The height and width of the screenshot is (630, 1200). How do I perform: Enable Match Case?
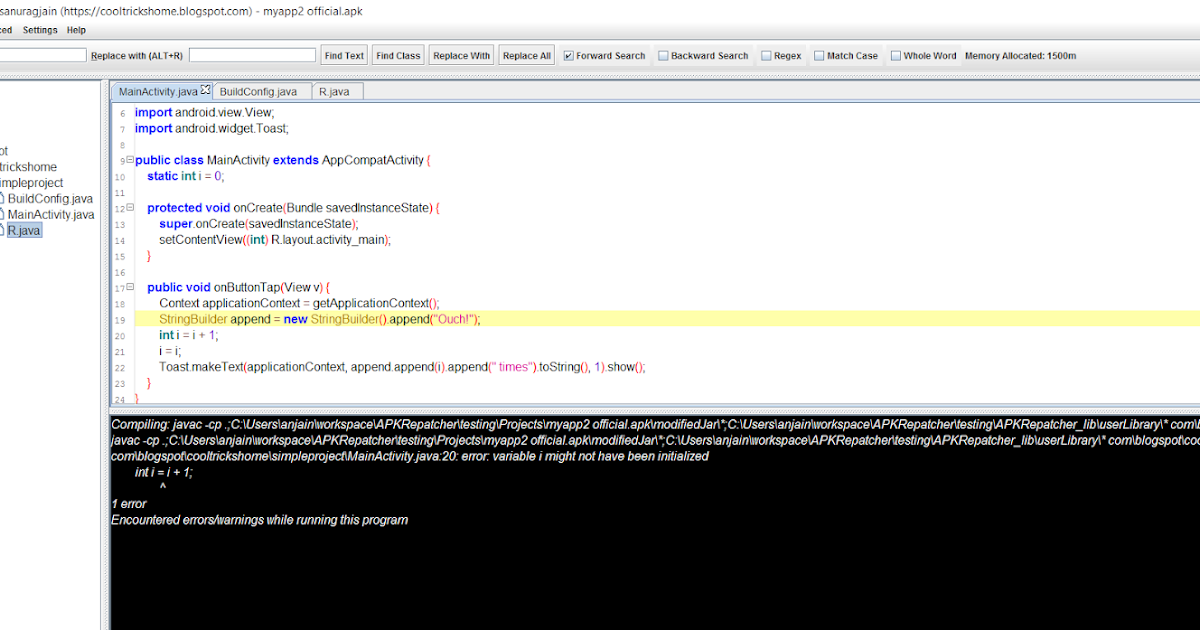[818, 55]
